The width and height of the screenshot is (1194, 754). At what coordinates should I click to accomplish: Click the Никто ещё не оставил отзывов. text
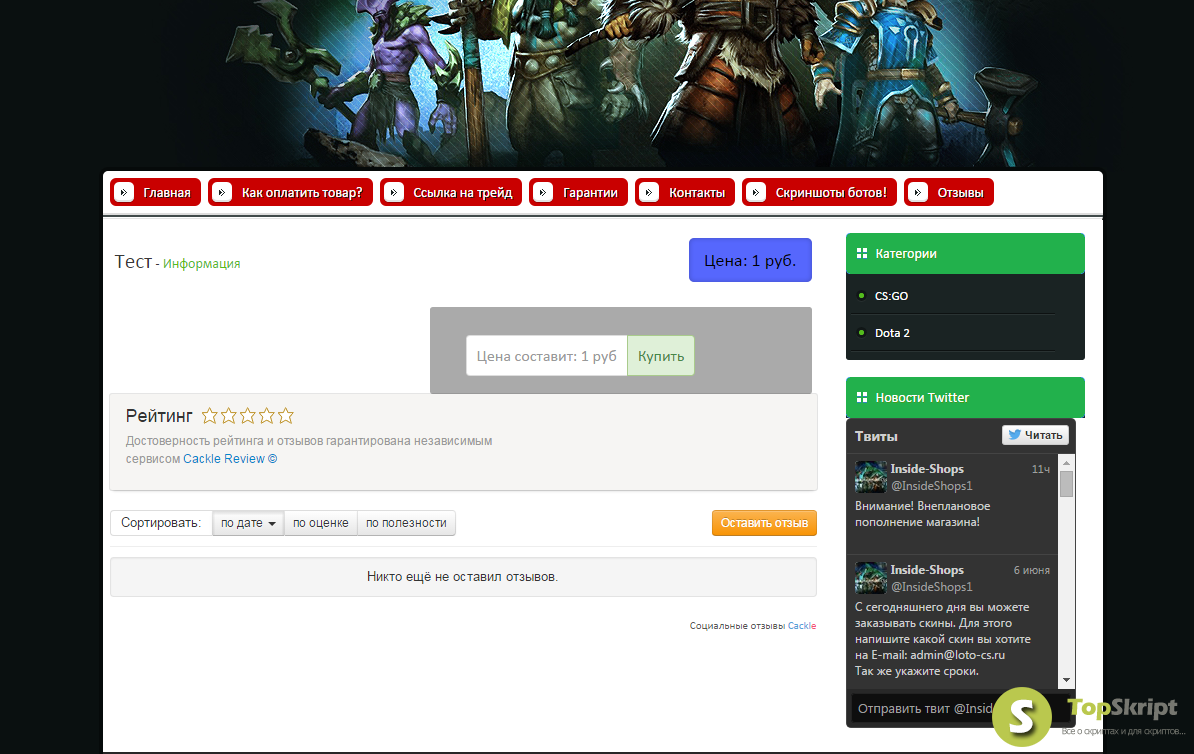pos(462,577)
